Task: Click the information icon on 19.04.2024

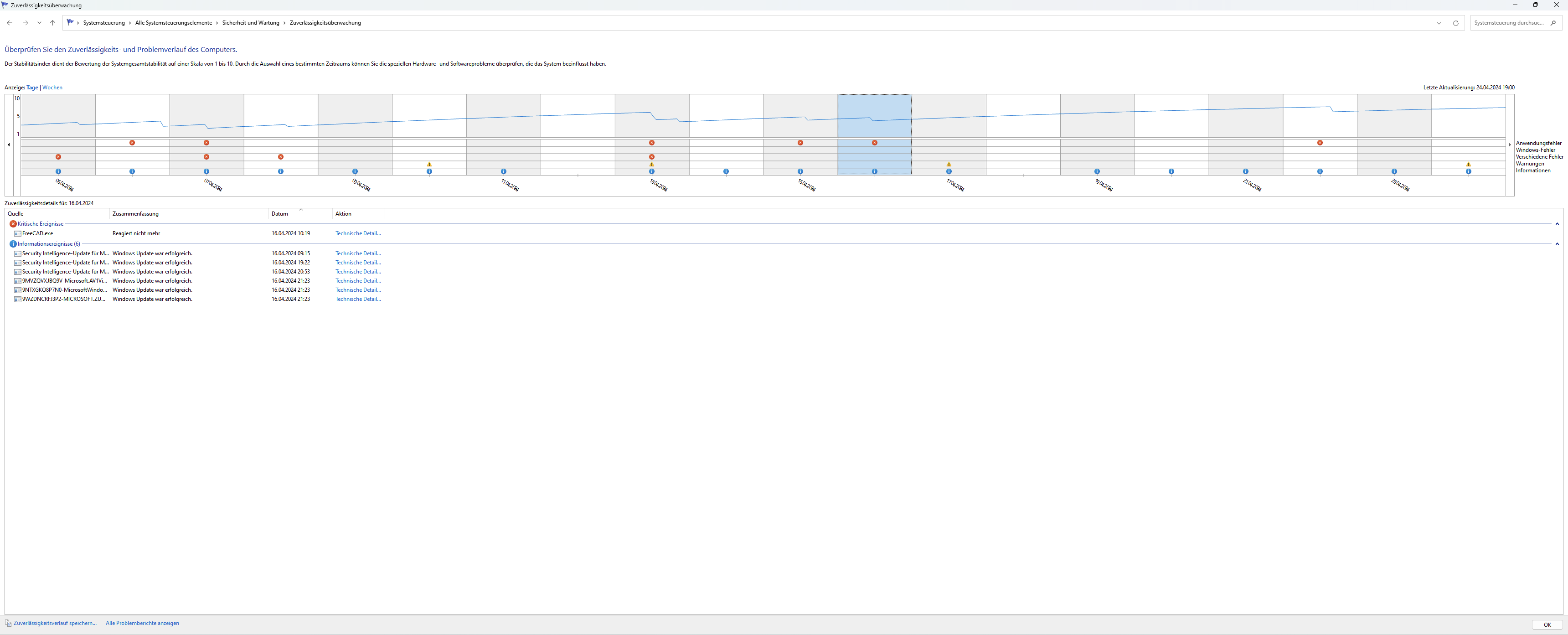Action: 1097,172
